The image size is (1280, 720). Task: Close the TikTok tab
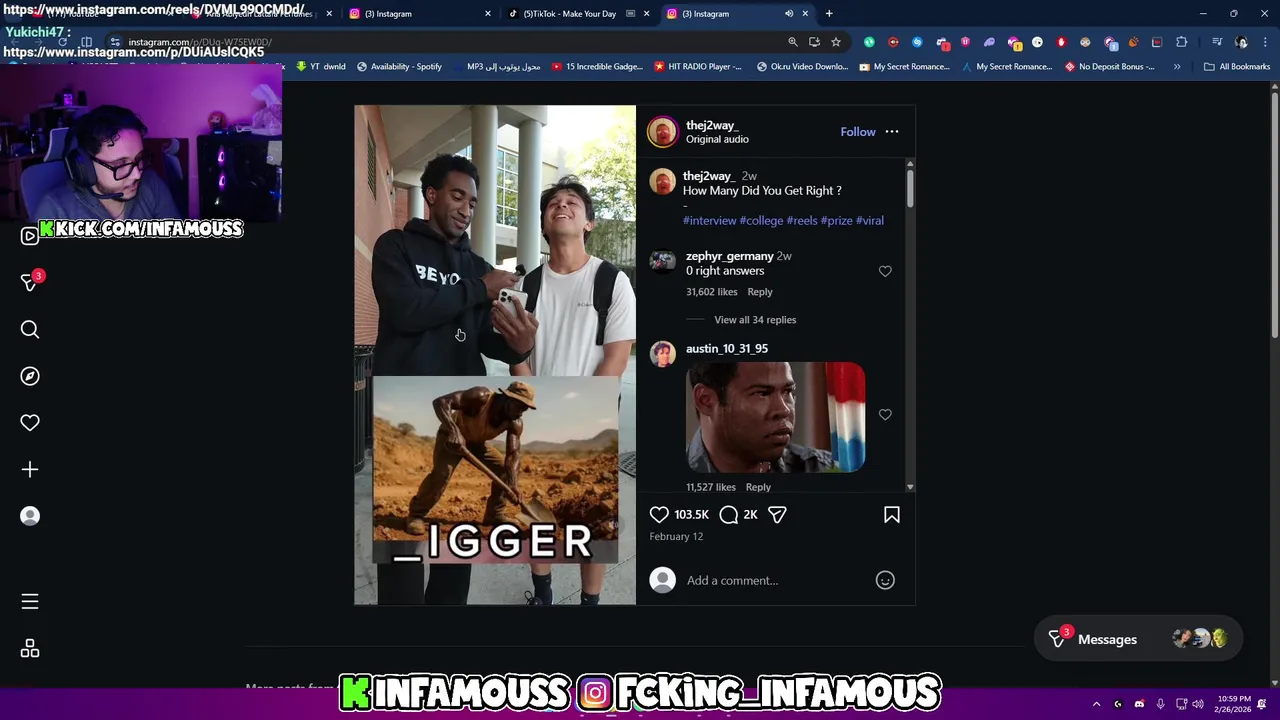coord(647,14)
